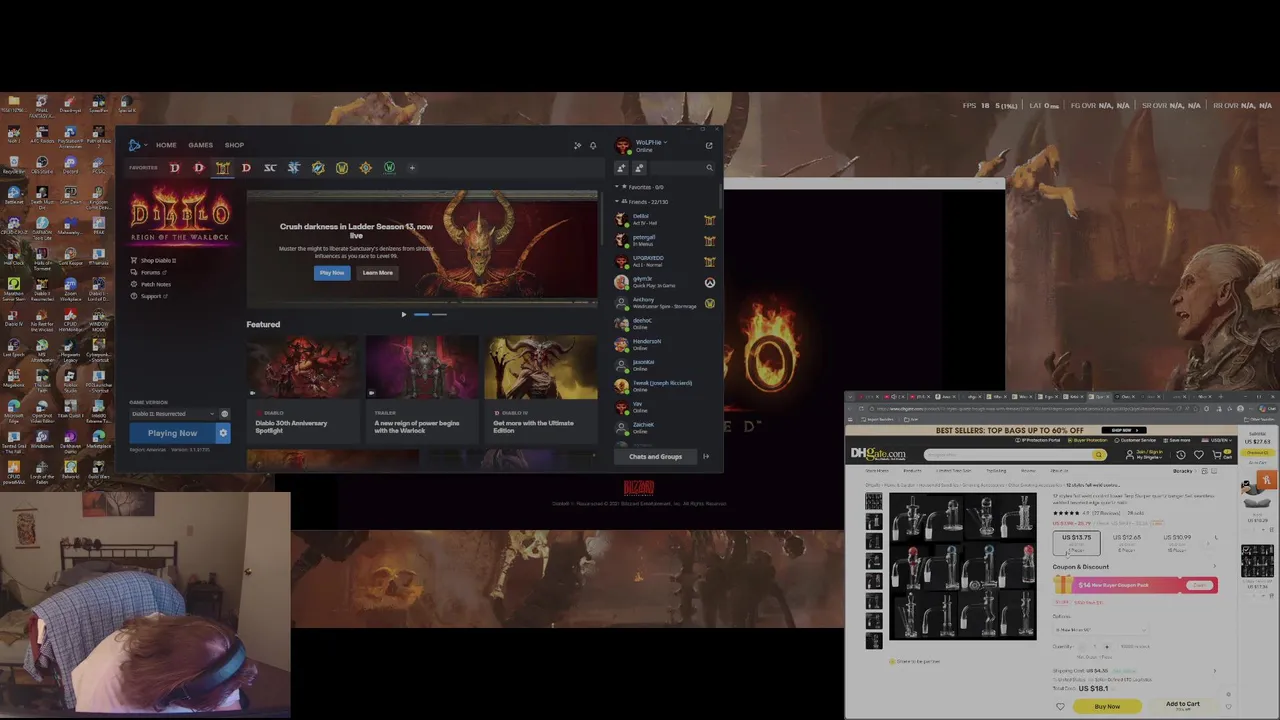The width and height of the screenshot is (1280, 720).
Task: Open DHgate Join / Sign In menu
Action: coord(1146,455)
